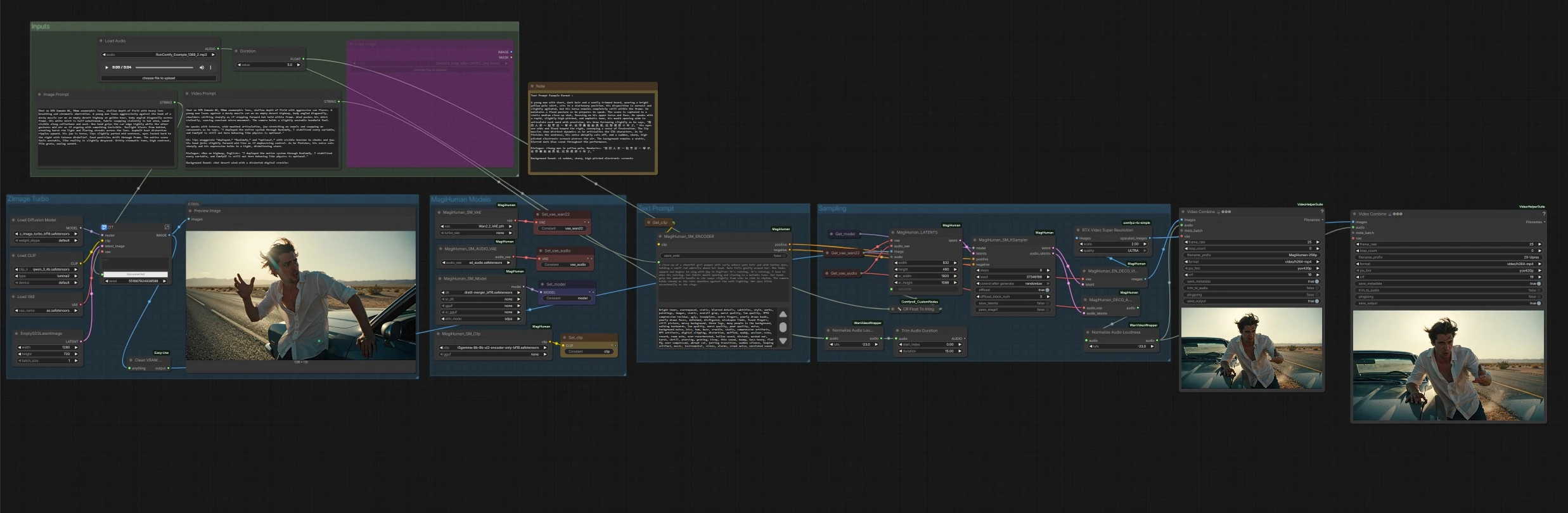
Task: Increase width in EmptySD3LatentImage node
Action: (x=75, y=347)
